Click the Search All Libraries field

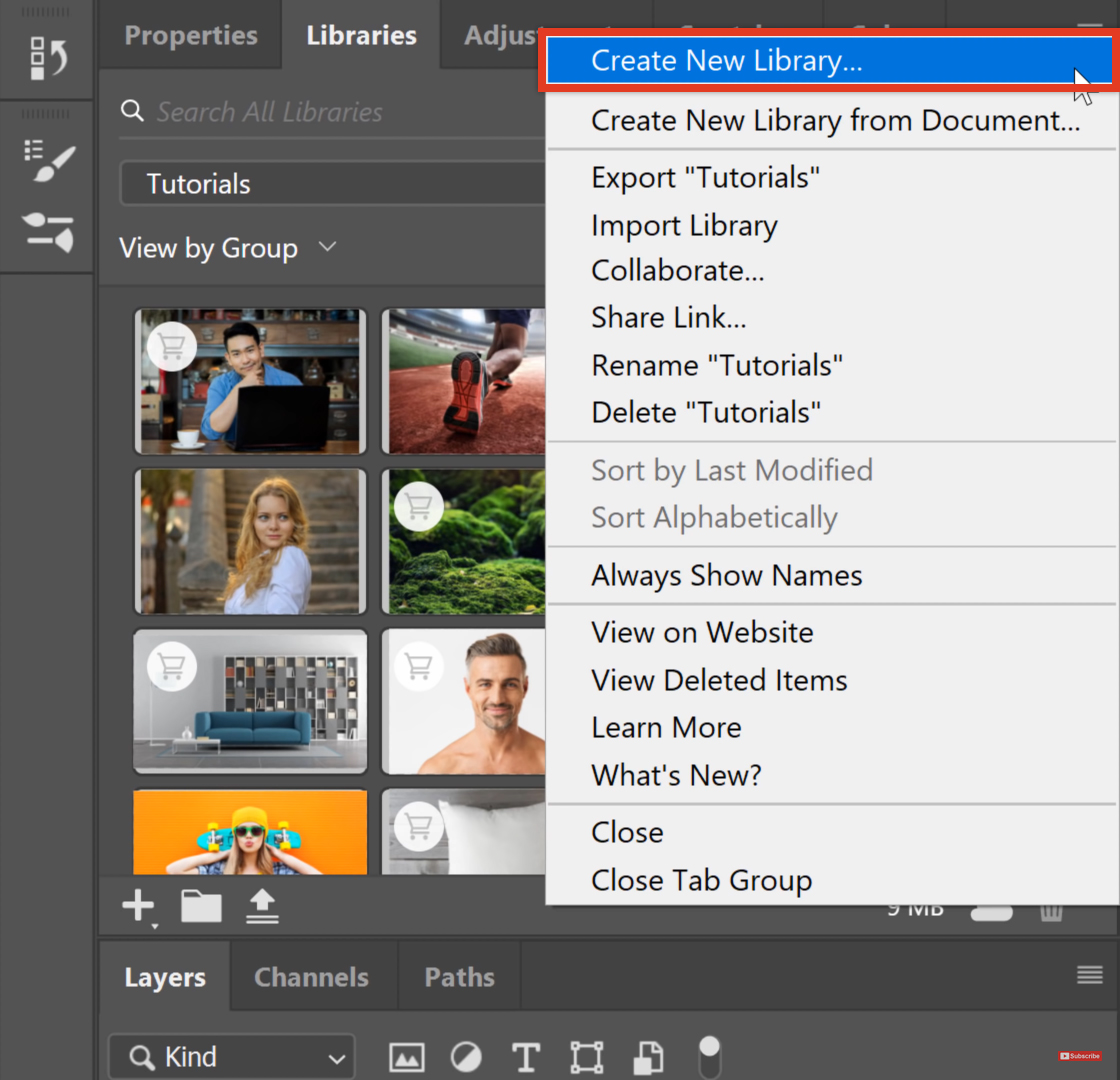click(333, 112)
